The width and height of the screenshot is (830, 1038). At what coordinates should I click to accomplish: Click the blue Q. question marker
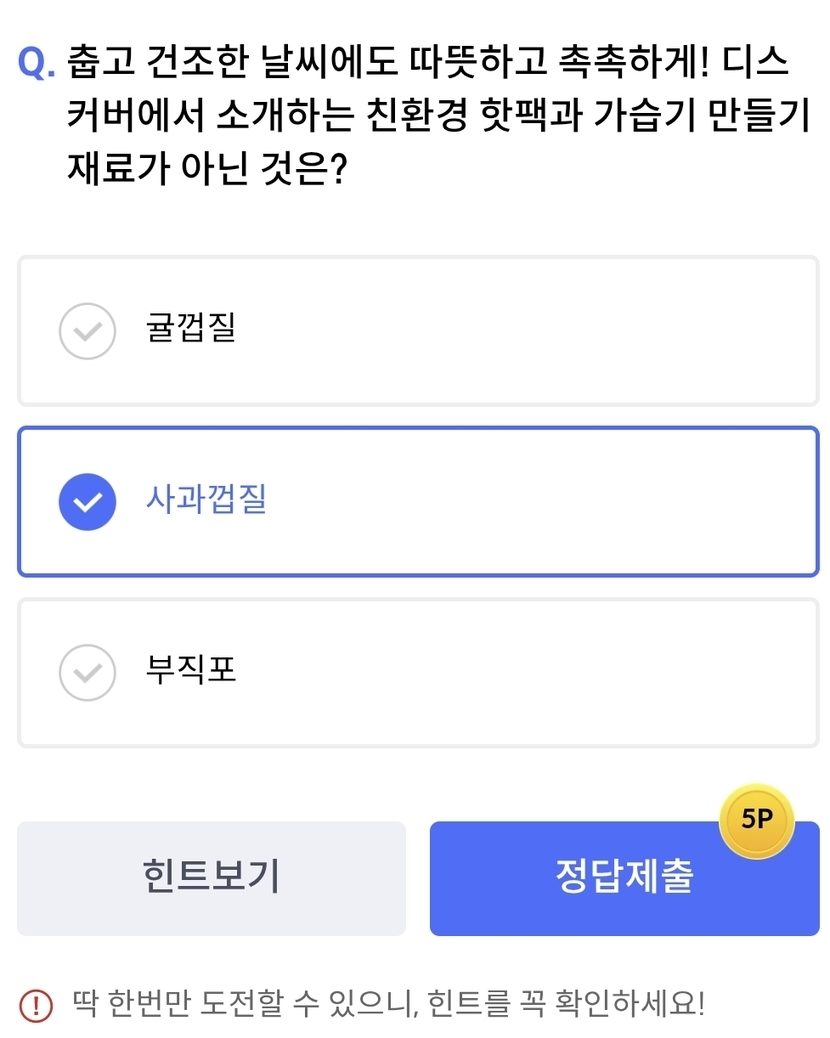point(38,64)
